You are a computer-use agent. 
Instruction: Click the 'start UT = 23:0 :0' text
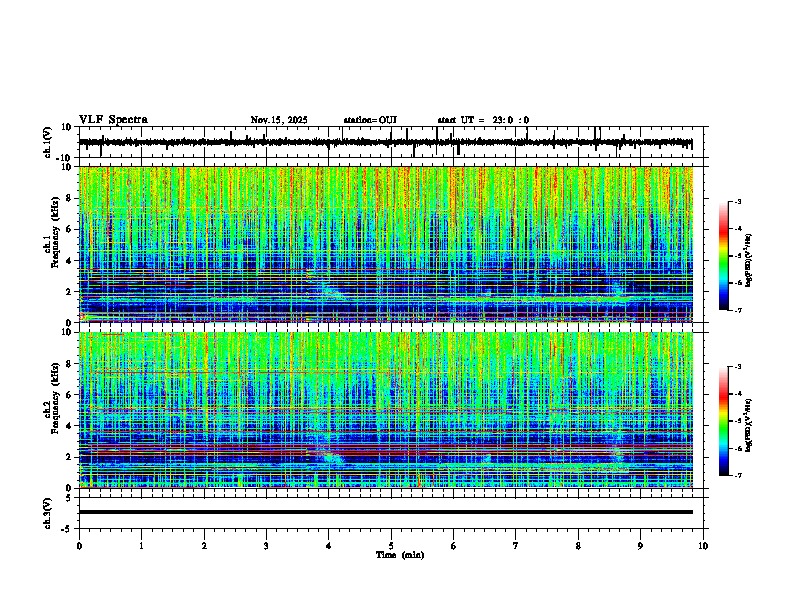click(x=483, y=120)
